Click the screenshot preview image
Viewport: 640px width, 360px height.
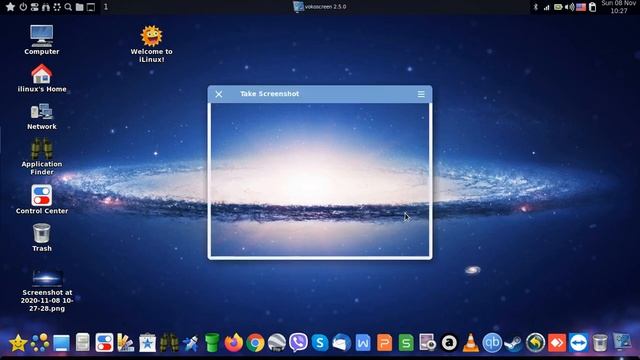click(x=320, y=180)
